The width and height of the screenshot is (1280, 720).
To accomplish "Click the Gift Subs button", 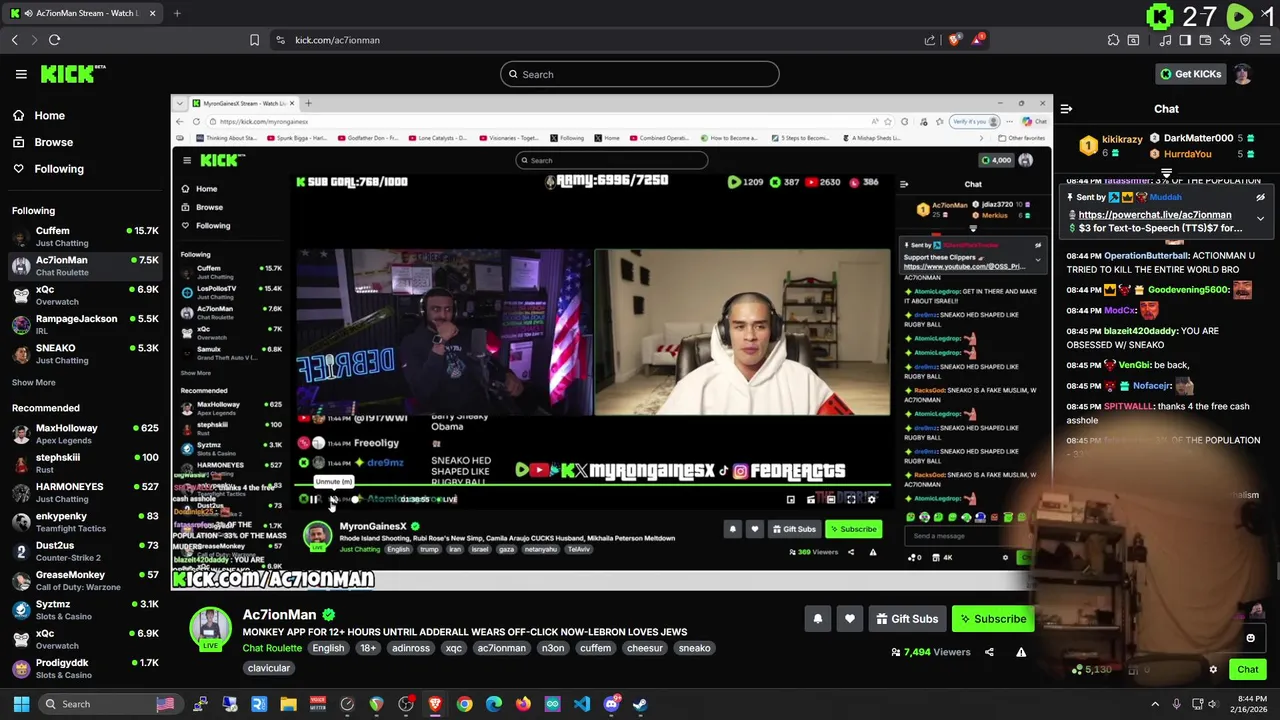I will click(x=907, y=619).
